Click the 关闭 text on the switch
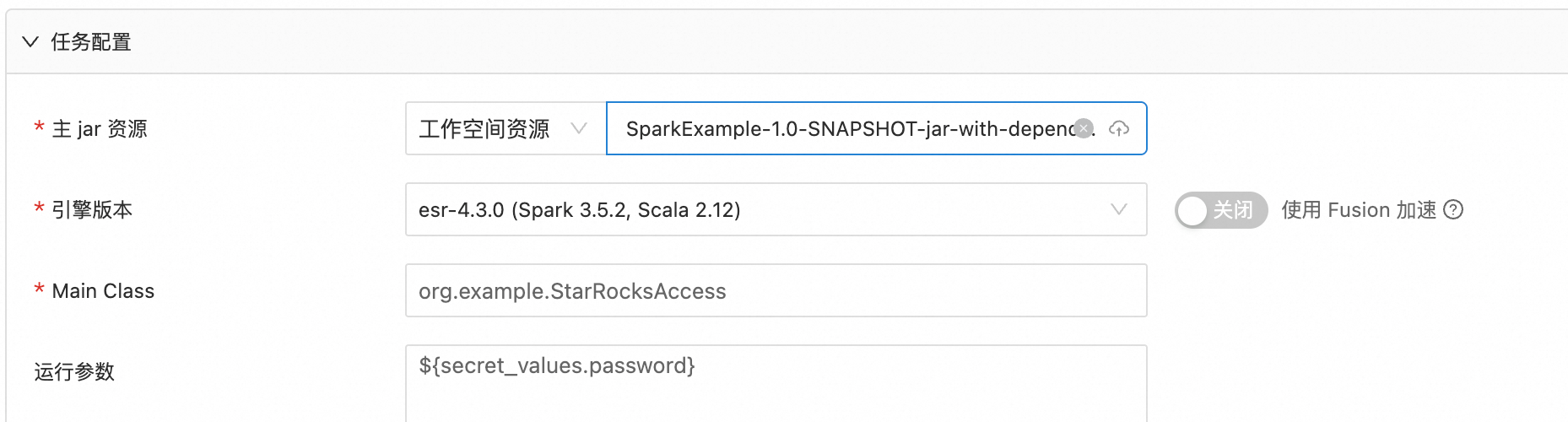1568x422 pixels. pyautogui.click(x=1233, y=210)
